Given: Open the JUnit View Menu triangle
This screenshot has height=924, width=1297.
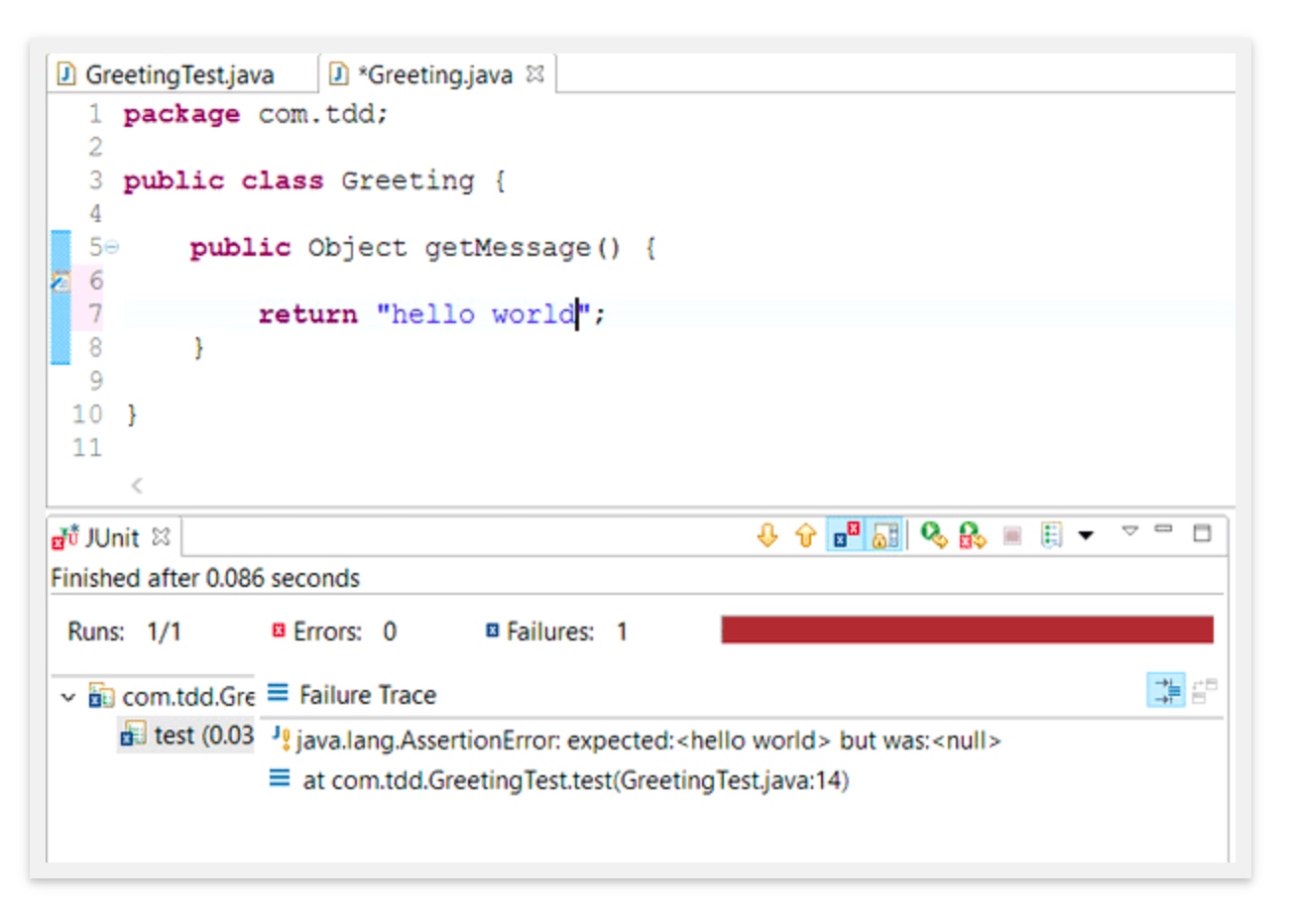Looking at the screenshot, I should pyautogui.click(x=1129, y=531).
